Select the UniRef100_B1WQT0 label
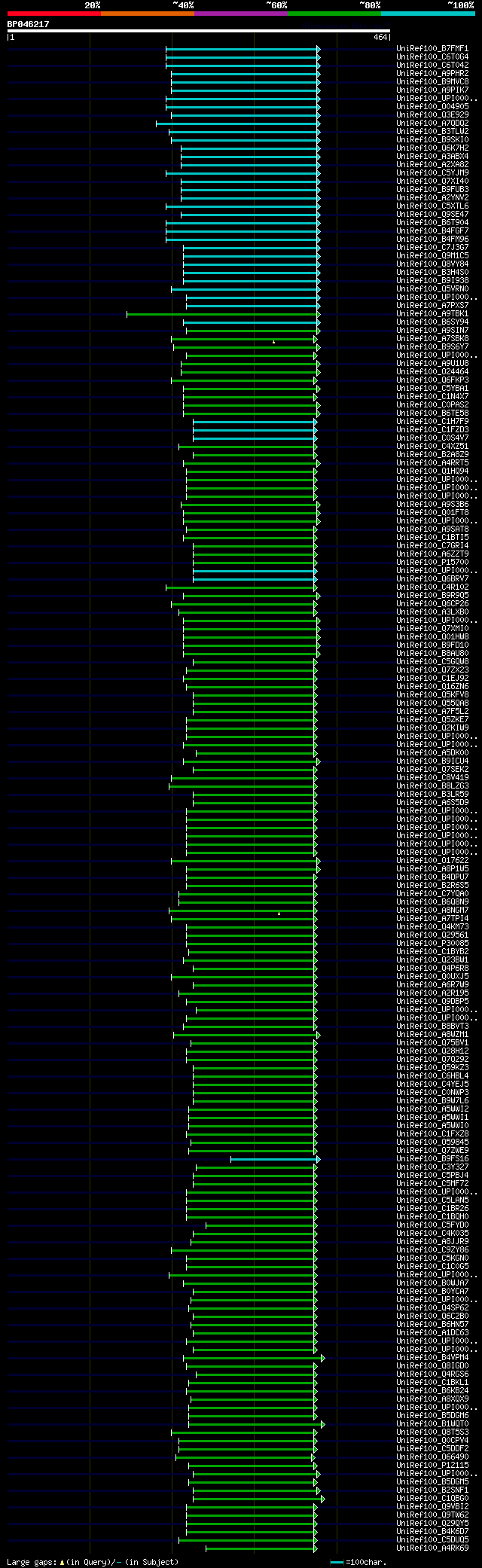This screenshot has width=482, height=1568. (x=432, y=1424)
